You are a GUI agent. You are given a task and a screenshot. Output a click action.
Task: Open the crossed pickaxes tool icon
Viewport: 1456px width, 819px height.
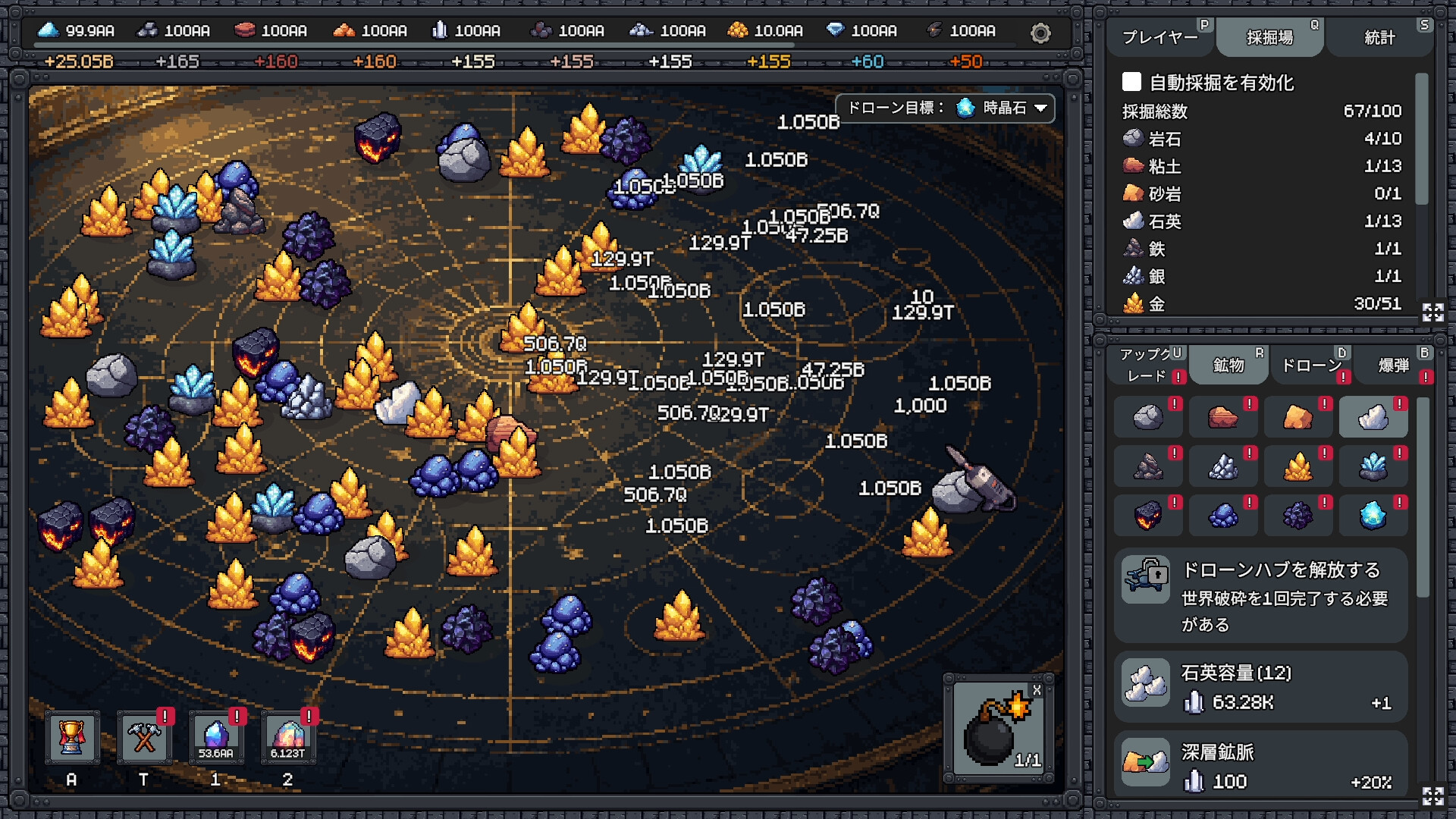pos(144,737)
